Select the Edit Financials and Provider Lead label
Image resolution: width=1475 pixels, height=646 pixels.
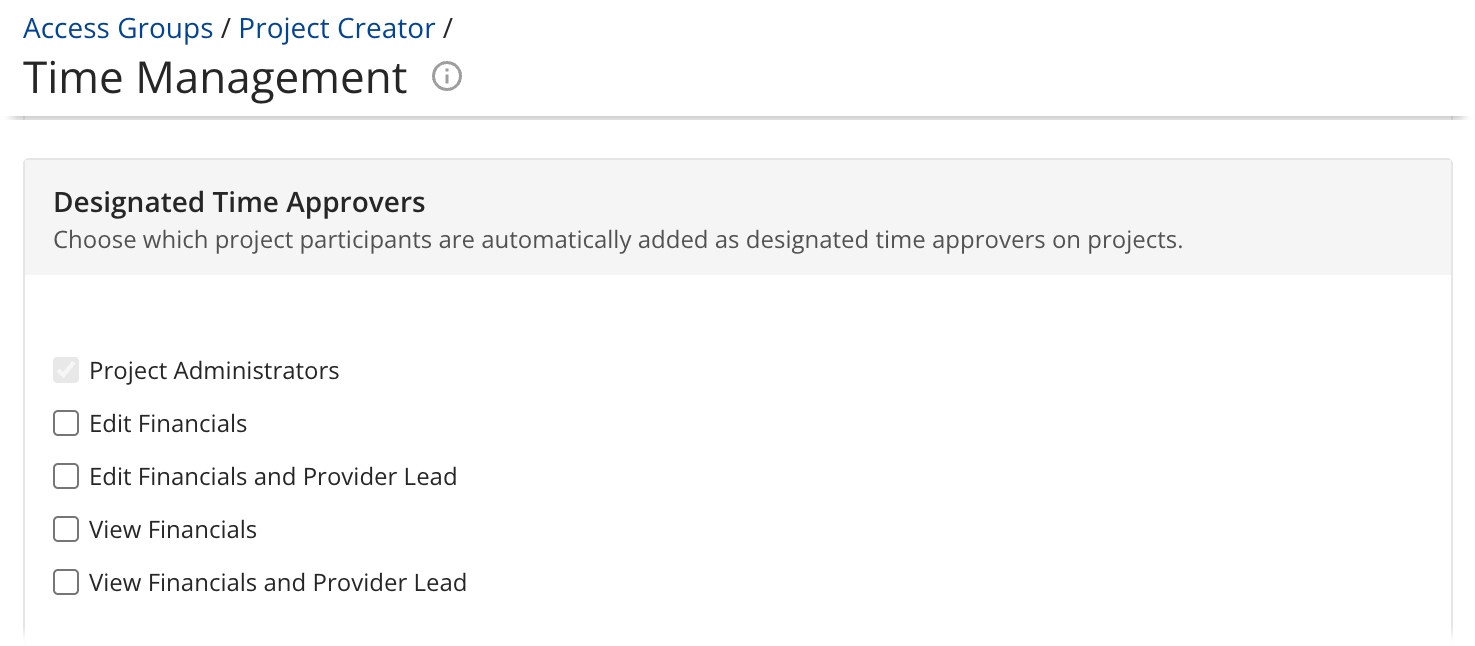273,476
